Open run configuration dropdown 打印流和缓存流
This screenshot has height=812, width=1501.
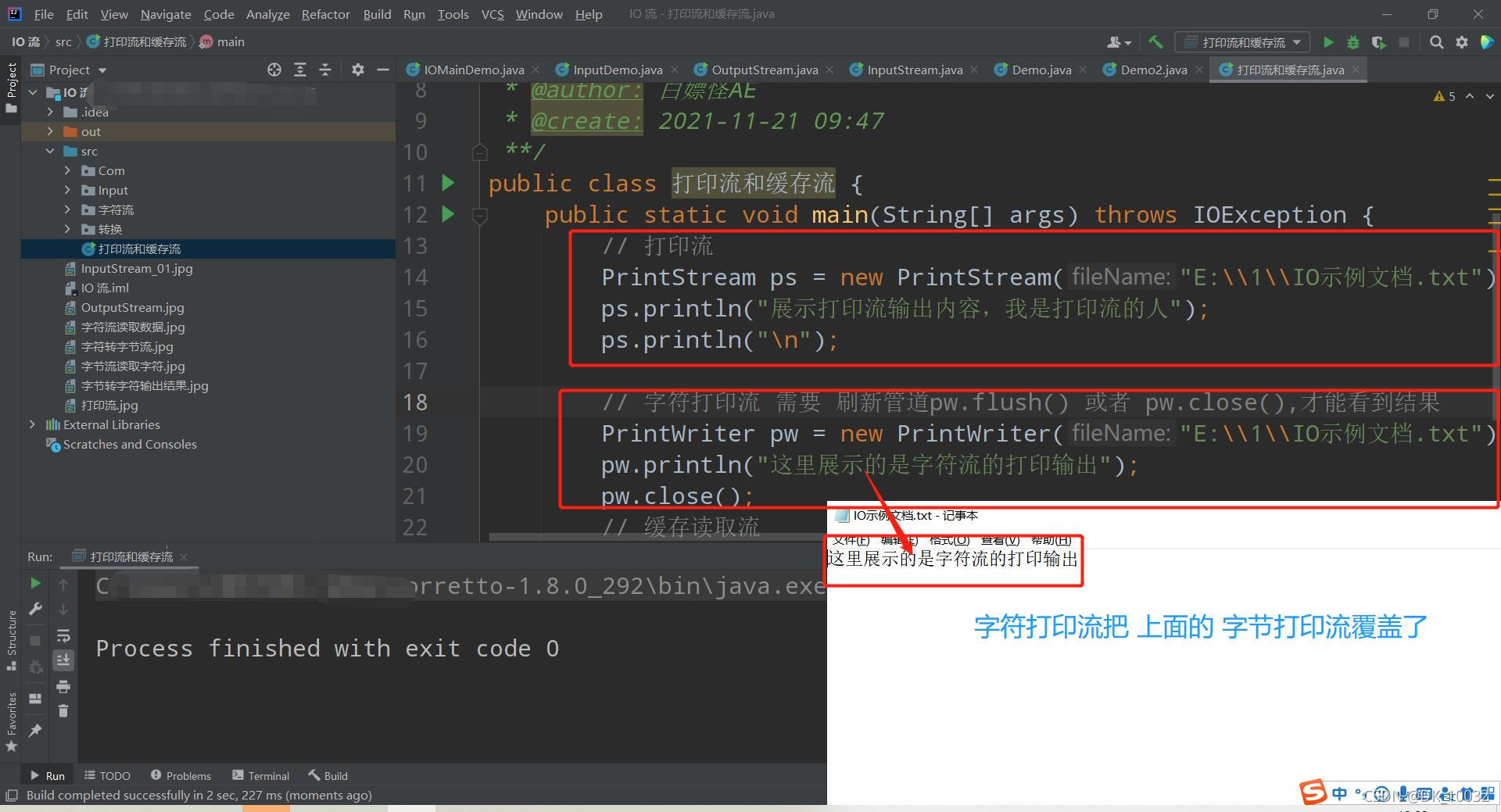(x=1244, y=42)
